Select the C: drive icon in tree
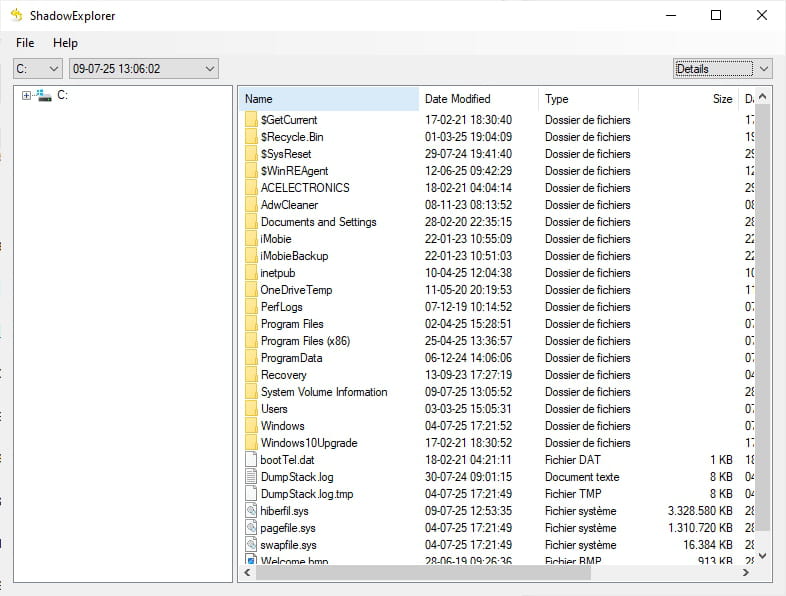Image resolution: width=786 pixels, height=596 pixels. click(x=44, y=95)
